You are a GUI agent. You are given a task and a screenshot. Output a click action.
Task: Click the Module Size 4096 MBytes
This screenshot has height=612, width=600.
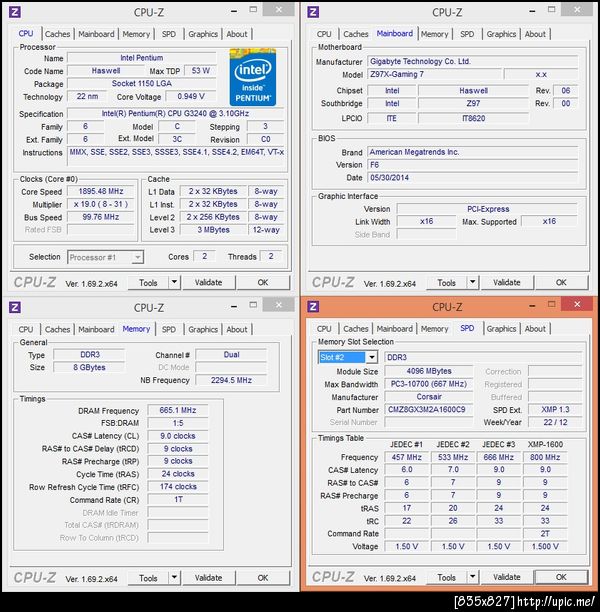(429, 371)
